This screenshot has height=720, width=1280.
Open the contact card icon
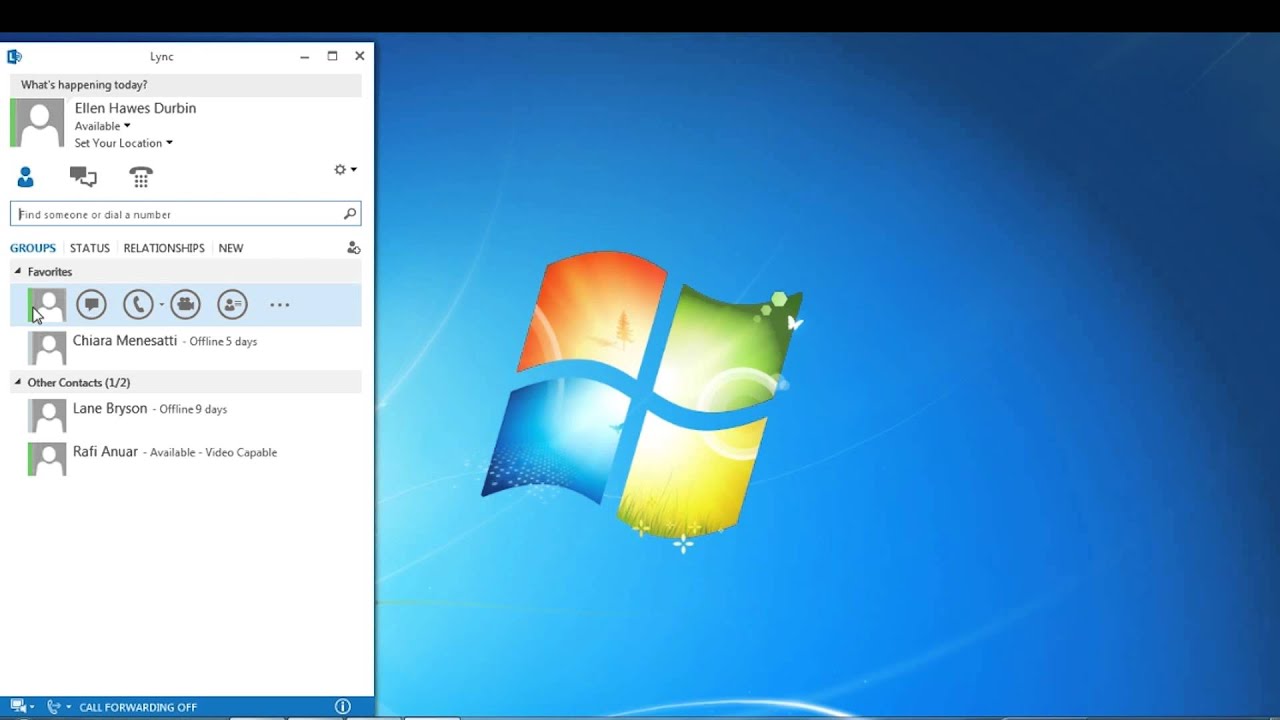(x=232, y=304)
